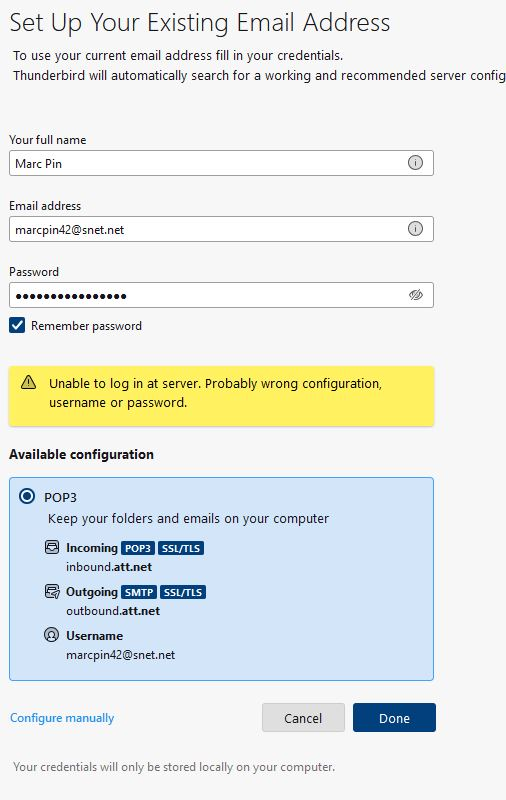The image size is (506, 800).
Task: Click the Username person icon
Action: pos(52,635)
